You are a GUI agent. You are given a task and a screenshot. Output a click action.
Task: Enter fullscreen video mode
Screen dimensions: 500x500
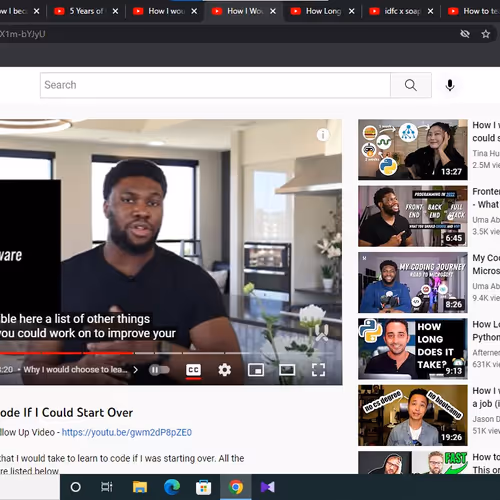318,370
